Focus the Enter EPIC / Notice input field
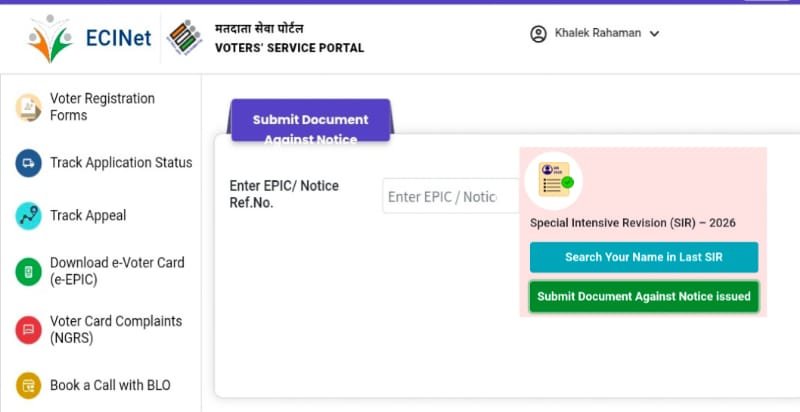 click(x=450, y=196)
